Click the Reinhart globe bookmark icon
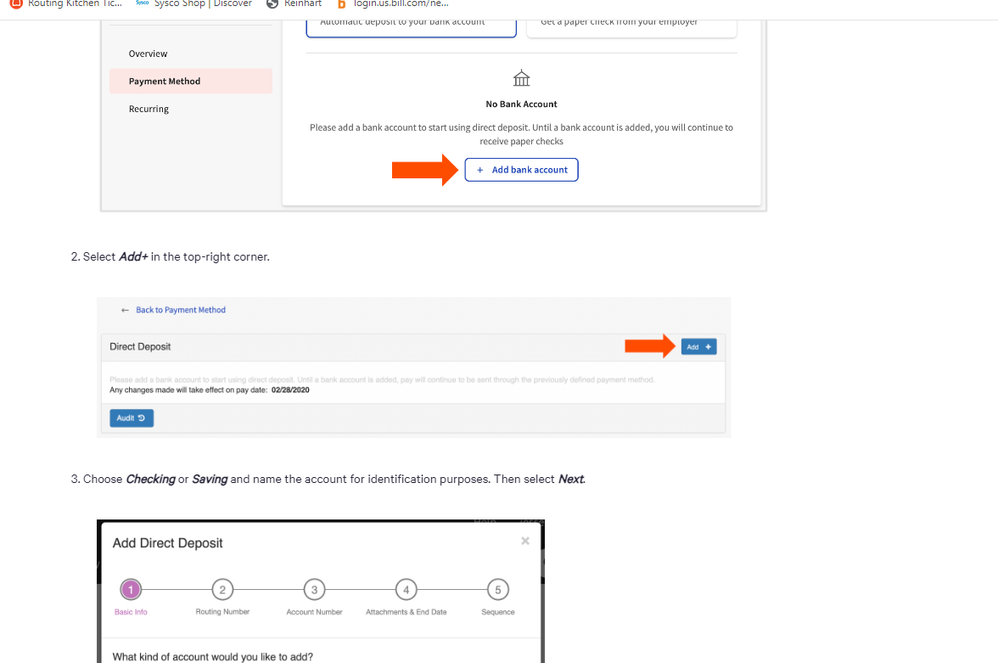This screenshot has height=663, width=998. 272,4
